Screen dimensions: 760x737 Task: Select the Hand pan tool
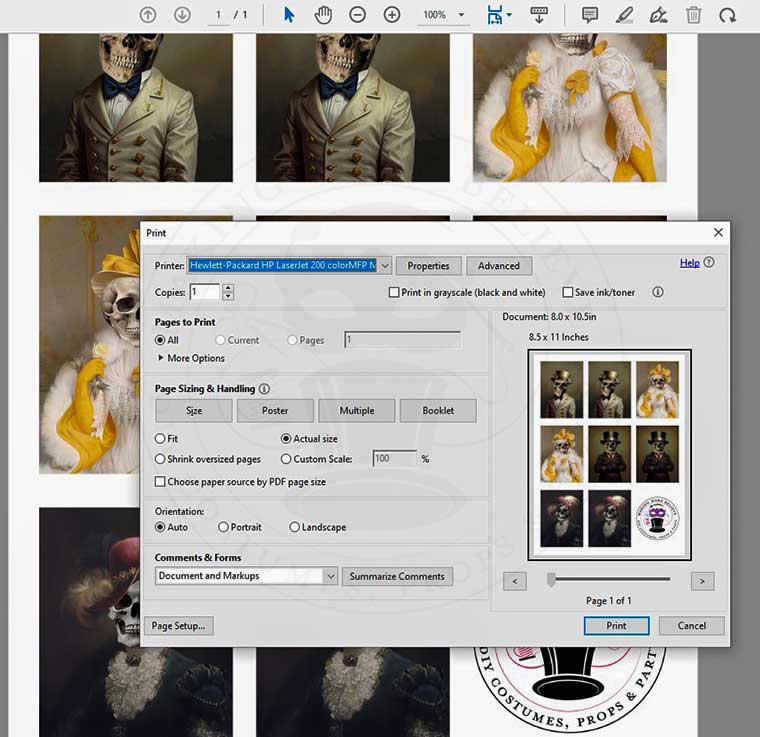click(323, 15)
